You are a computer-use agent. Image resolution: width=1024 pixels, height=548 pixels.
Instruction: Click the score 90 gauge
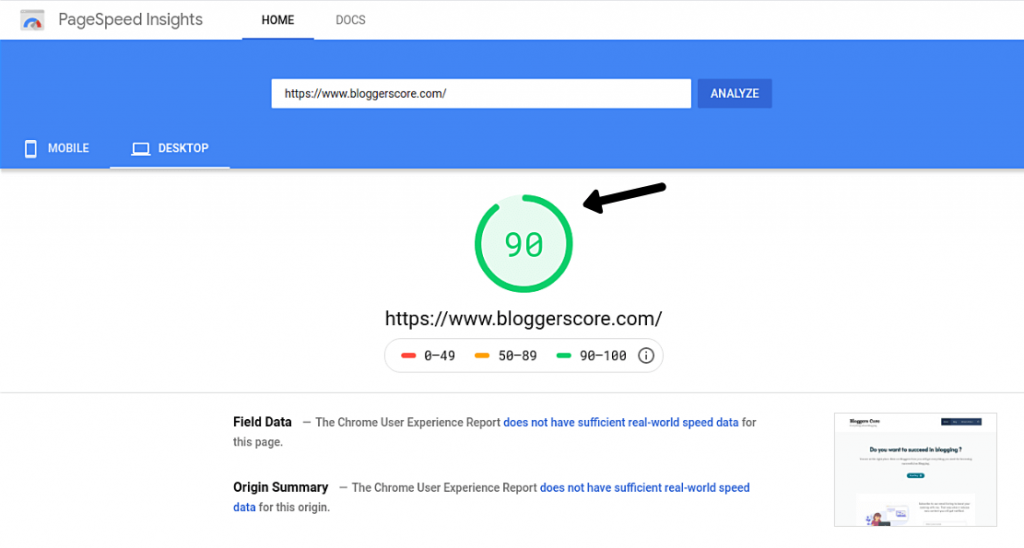coord(524,244)
